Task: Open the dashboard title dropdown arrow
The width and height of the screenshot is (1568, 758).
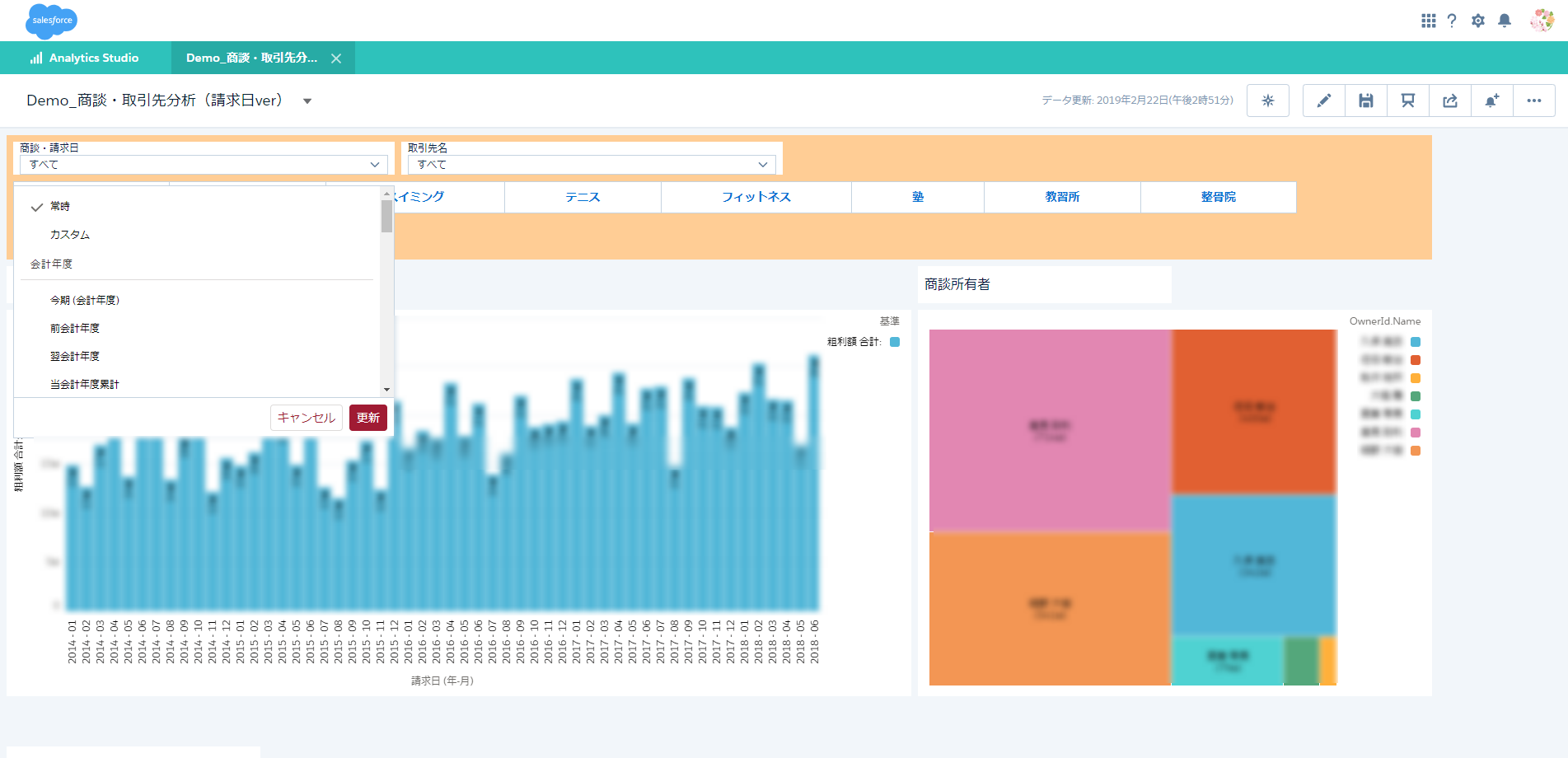Action: tap(307, 101)
